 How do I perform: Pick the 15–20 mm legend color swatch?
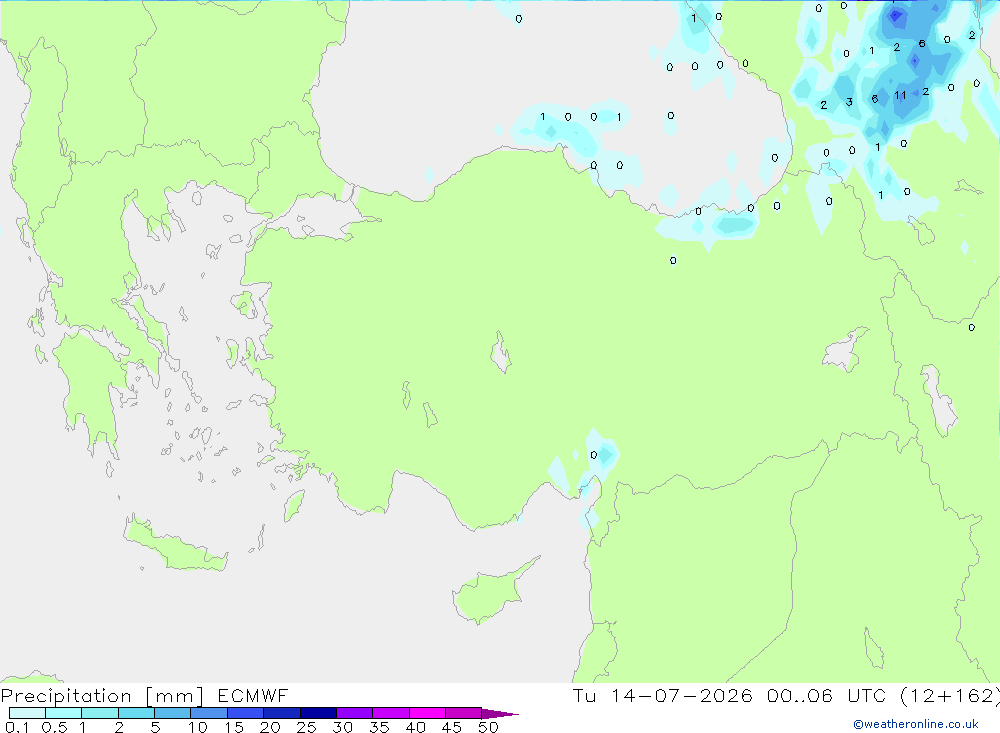[245, 713]
